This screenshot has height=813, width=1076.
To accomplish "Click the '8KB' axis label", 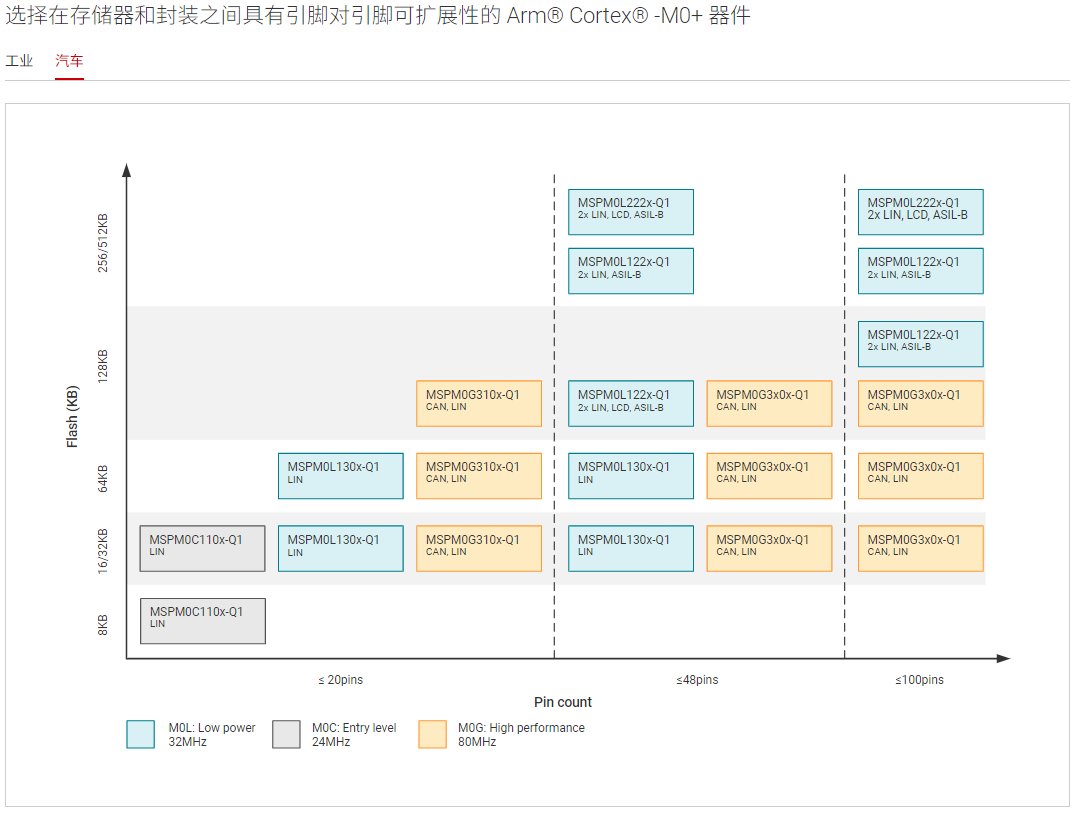I will pyautogui.click(x=102, y=624).
